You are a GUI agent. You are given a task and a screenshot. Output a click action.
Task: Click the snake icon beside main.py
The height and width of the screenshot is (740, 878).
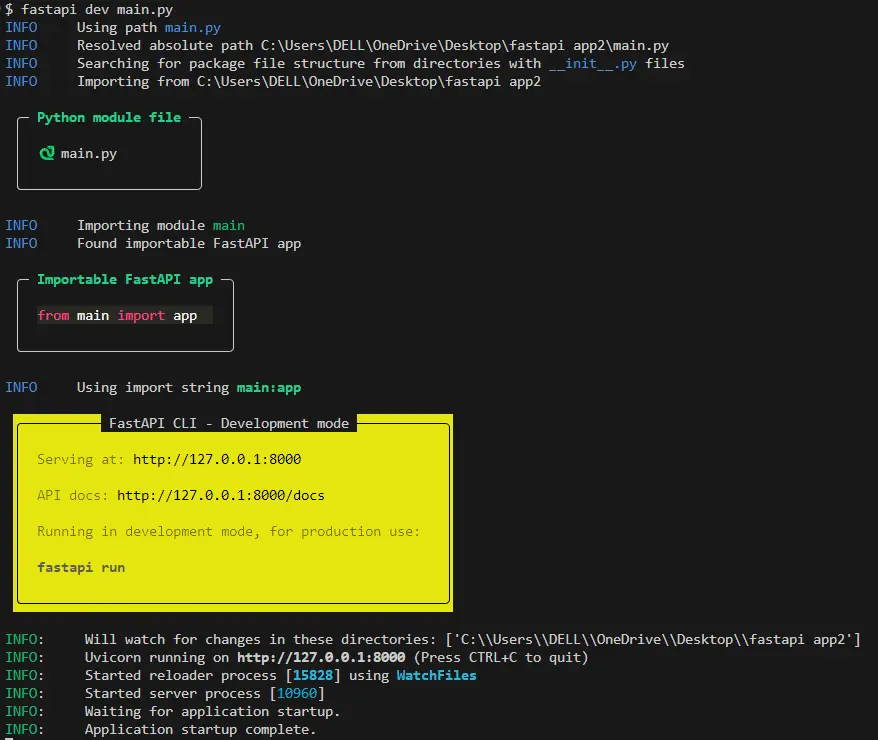(x=47, y=153)
